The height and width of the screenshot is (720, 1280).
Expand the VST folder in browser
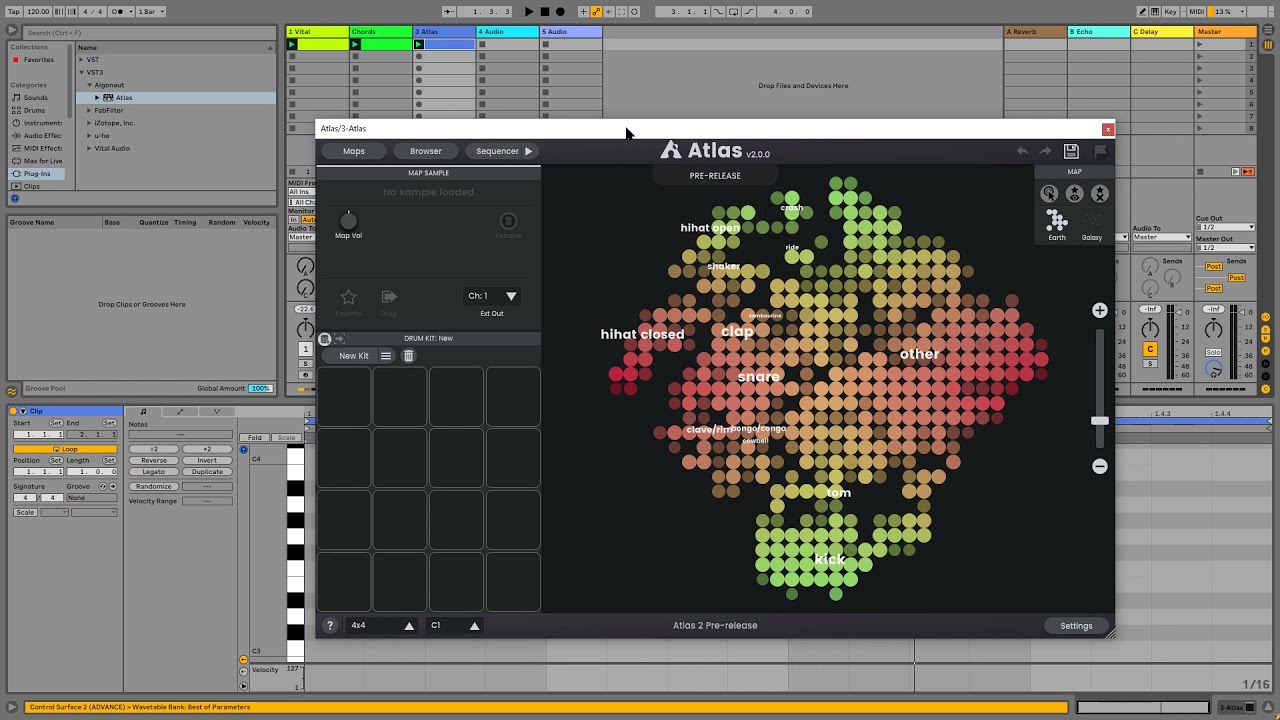click(83, 60)
